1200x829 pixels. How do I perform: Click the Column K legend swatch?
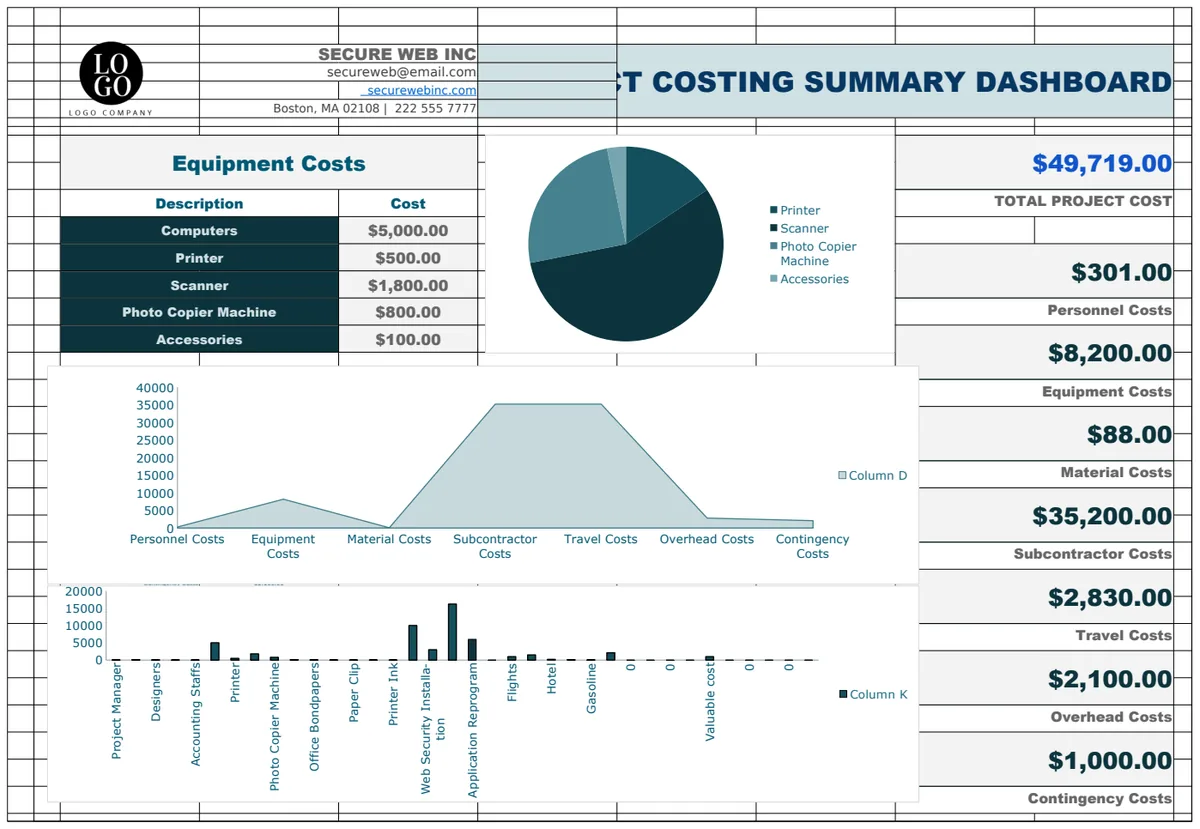pyautogui.click(x=843, y=694)
